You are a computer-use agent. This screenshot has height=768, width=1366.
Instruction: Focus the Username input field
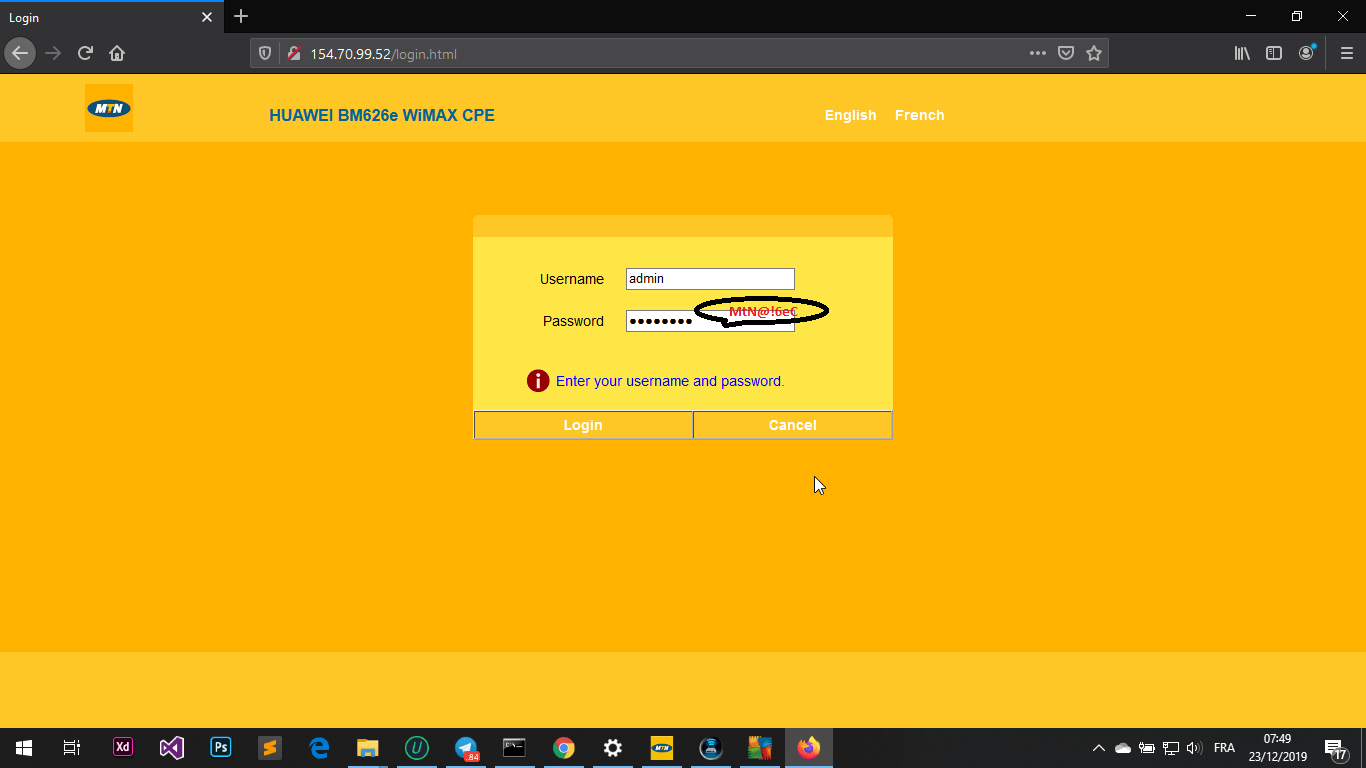(x=710, y=279)
